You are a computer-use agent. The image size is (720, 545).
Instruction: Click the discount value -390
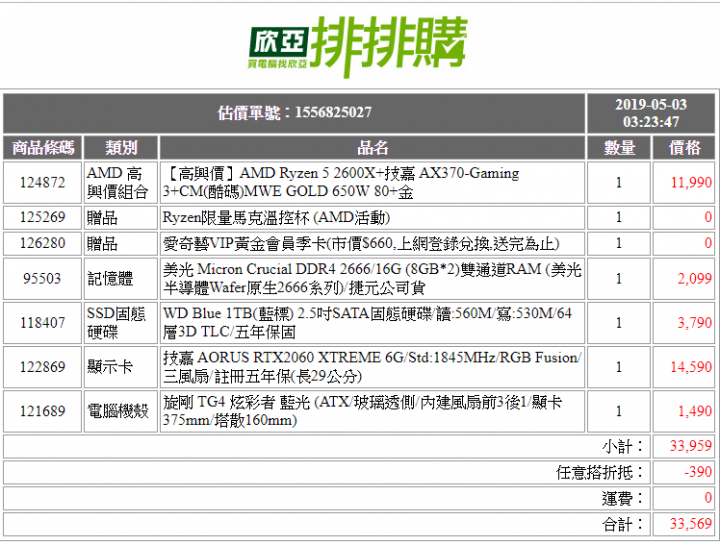click(698, 472)
